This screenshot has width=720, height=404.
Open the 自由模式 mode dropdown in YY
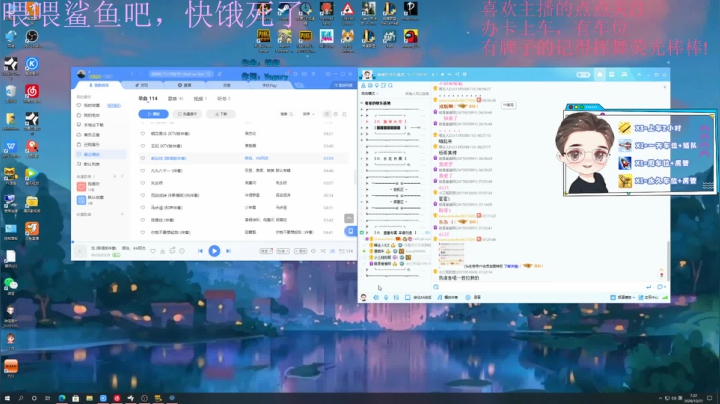(x=370, y=94)
